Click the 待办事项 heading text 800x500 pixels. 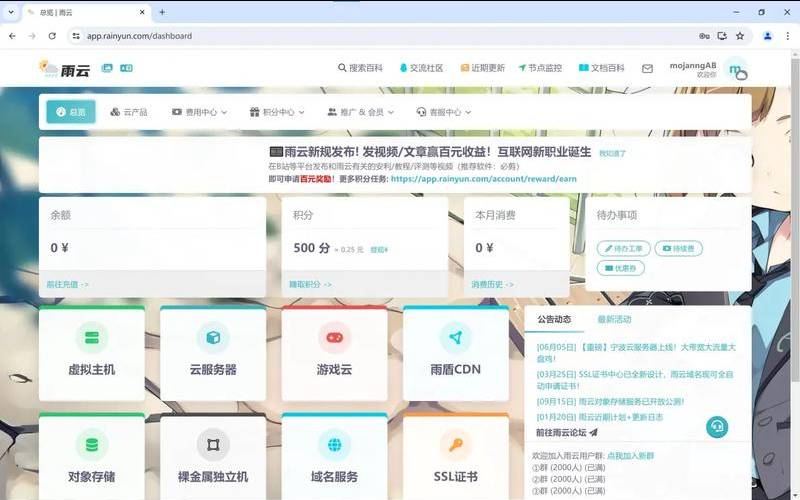tap(617, 215)
